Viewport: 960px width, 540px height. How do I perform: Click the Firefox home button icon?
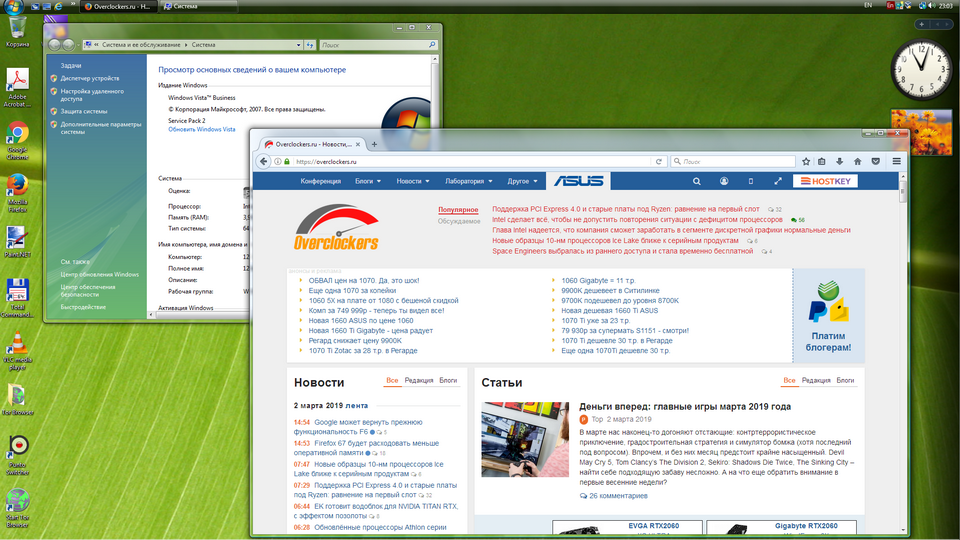[857, 161]
